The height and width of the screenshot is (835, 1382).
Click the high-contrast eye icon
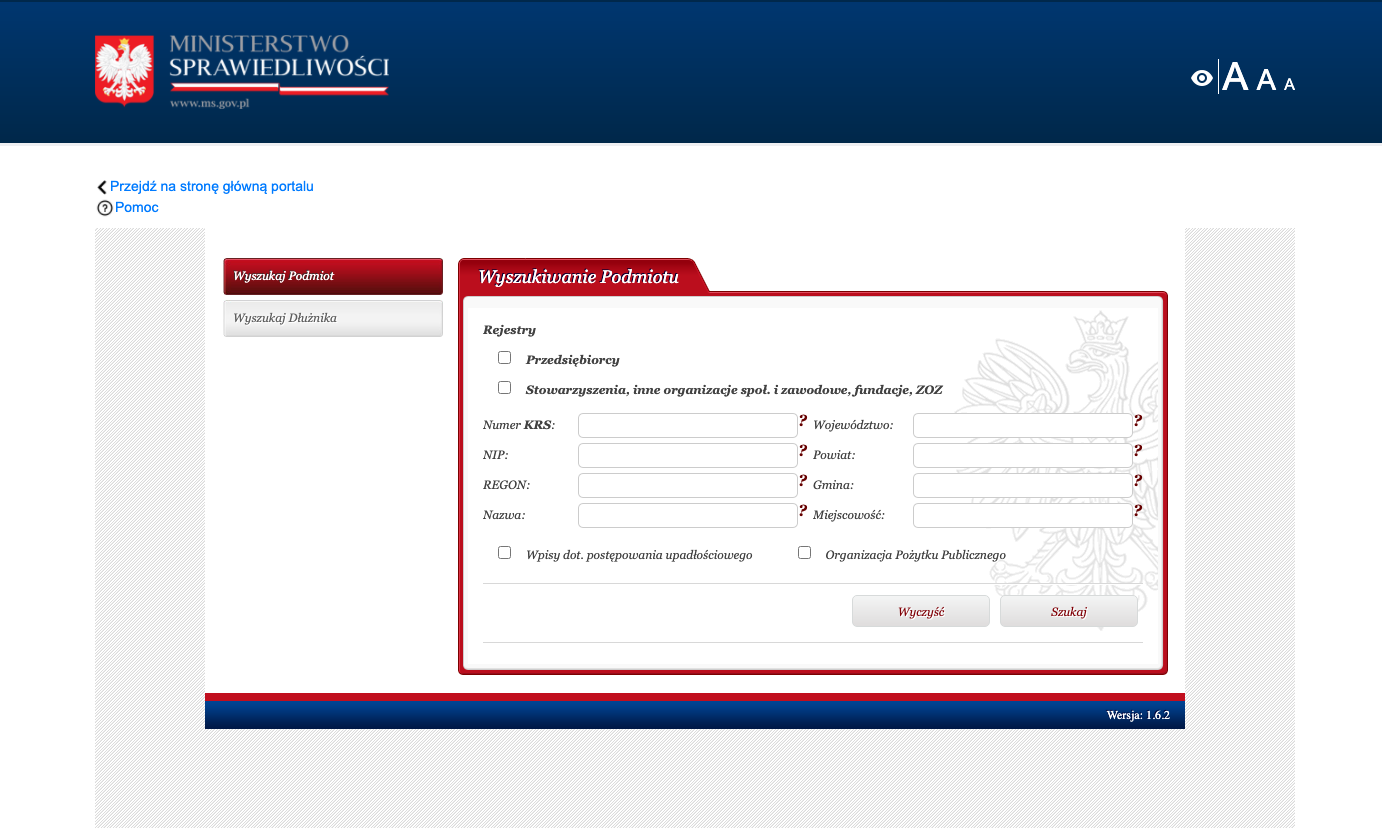(1201, 78)
